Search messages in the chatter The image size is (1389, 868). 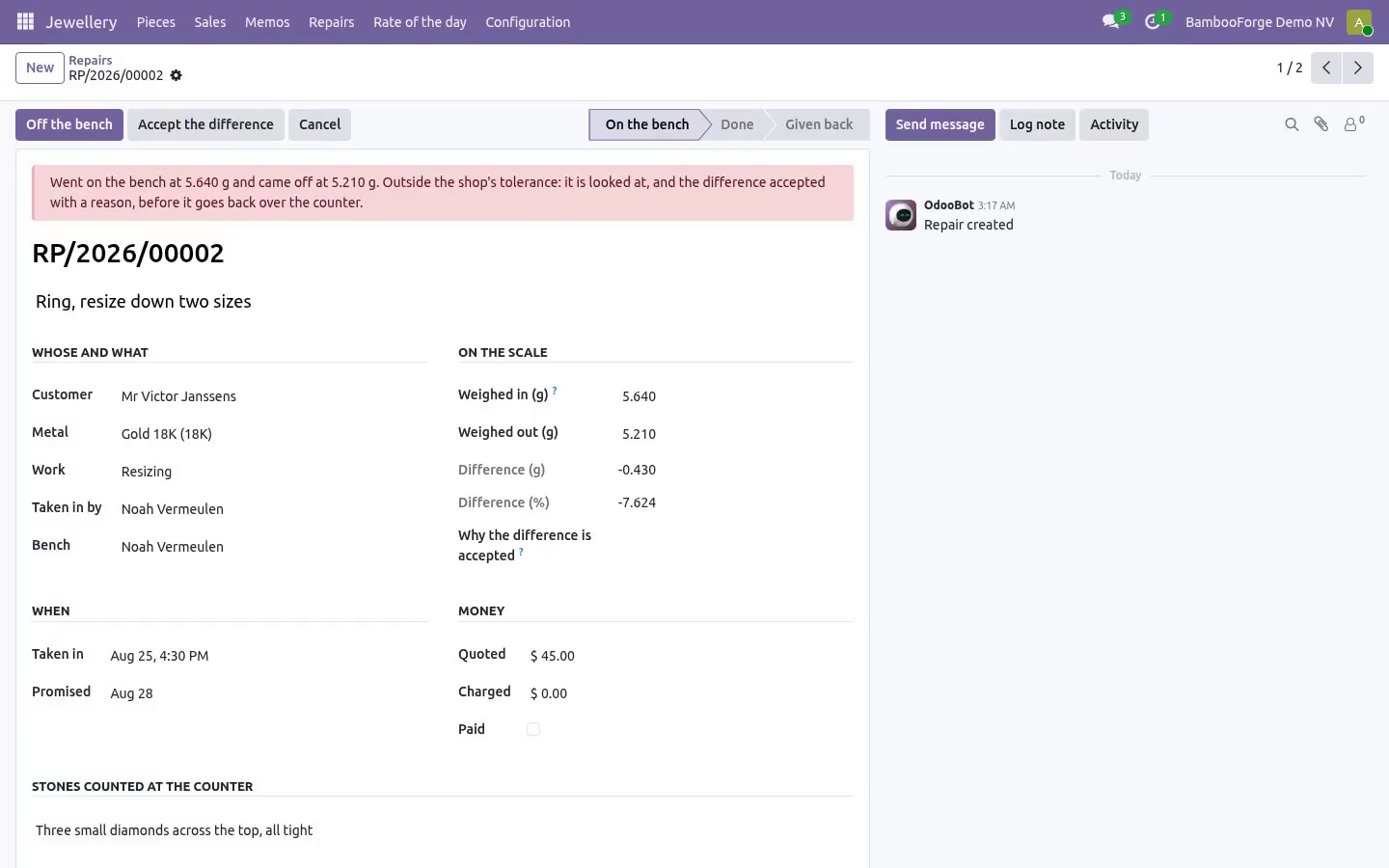[1292, 124]
